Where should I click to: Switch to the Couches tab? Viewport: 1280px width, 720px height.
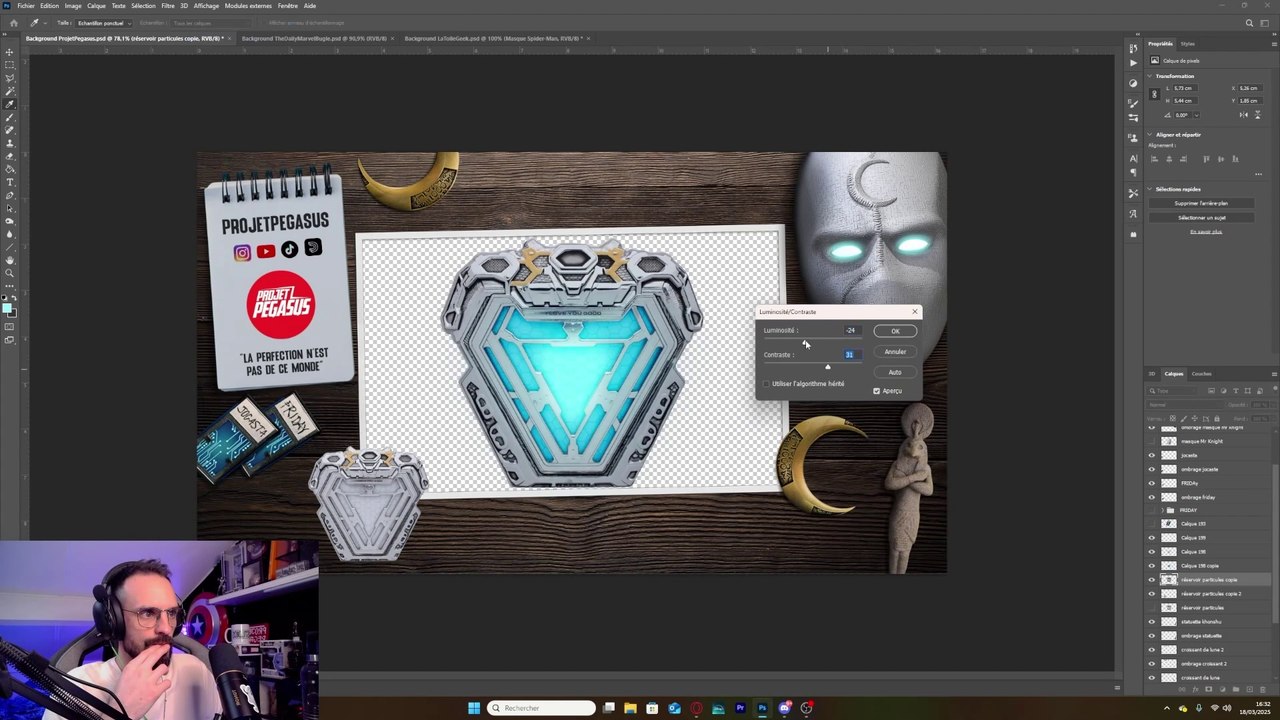click(1201, 374)
